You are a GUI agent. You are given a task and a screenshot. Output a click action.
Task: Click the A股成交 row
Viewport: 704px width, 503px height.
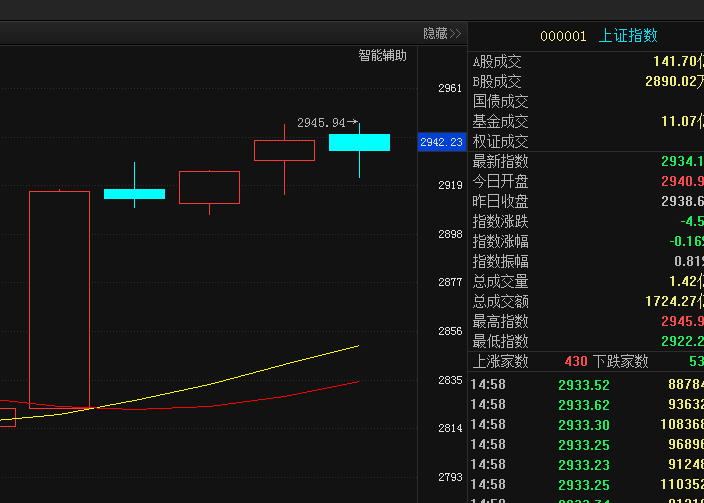click(x=585, y=62)
